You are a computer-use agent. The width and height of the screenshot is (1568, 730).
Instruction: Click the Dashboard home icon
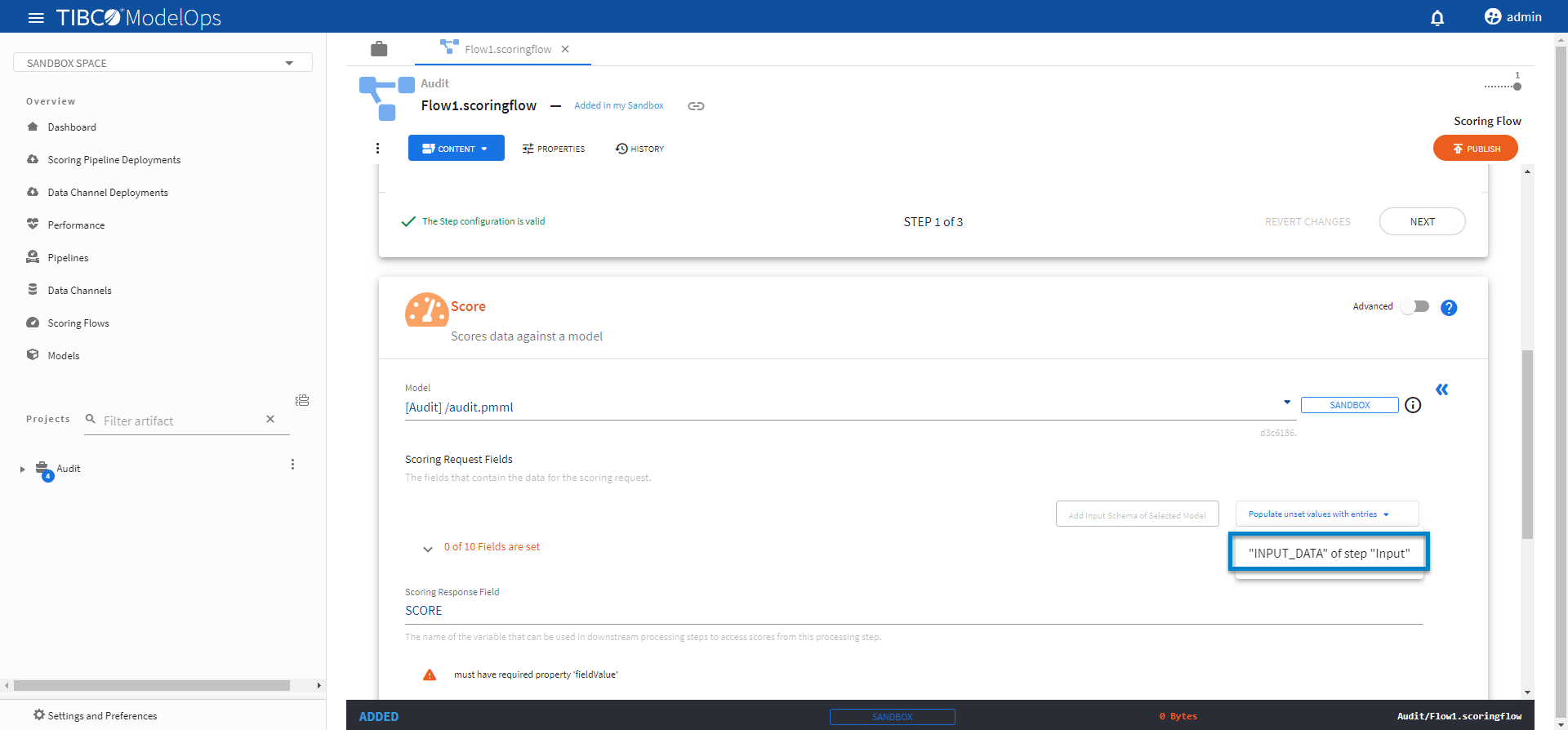click(x=33, y=127)
